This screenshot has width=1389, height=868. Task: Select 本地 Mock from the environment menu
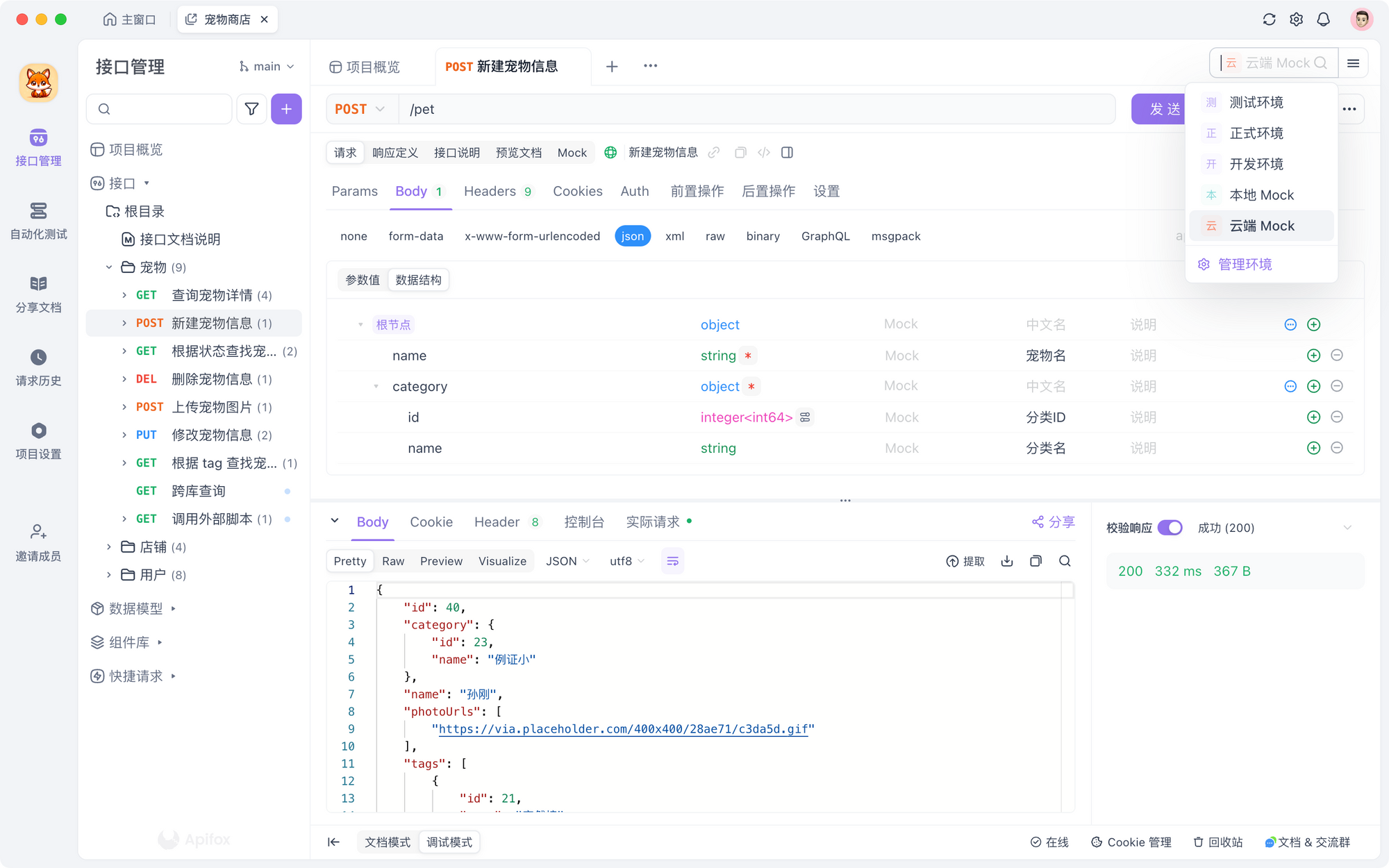pyautogui.click(x=1262, y=195)
